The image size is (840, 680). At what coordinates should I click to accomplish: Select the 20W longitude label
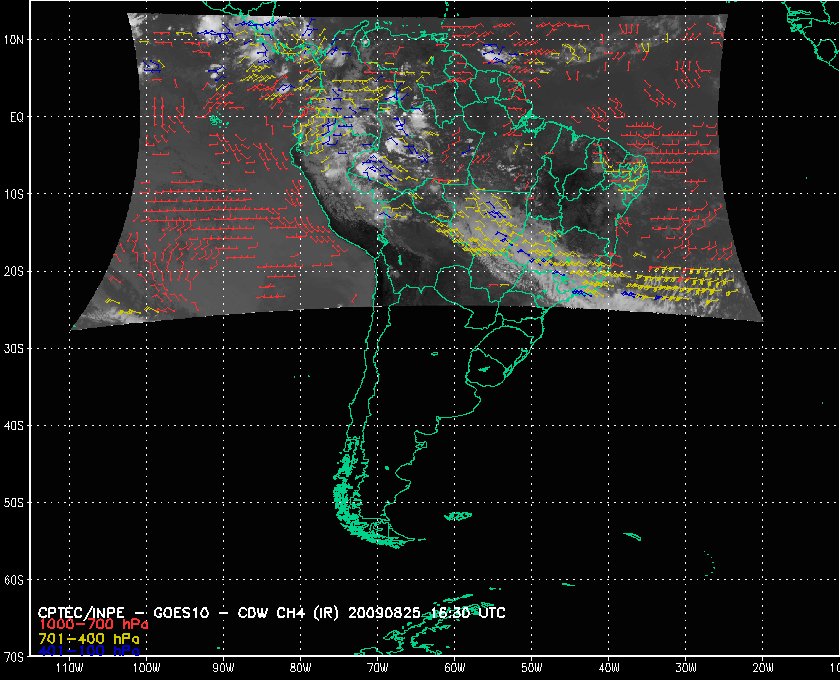(762, 668)
